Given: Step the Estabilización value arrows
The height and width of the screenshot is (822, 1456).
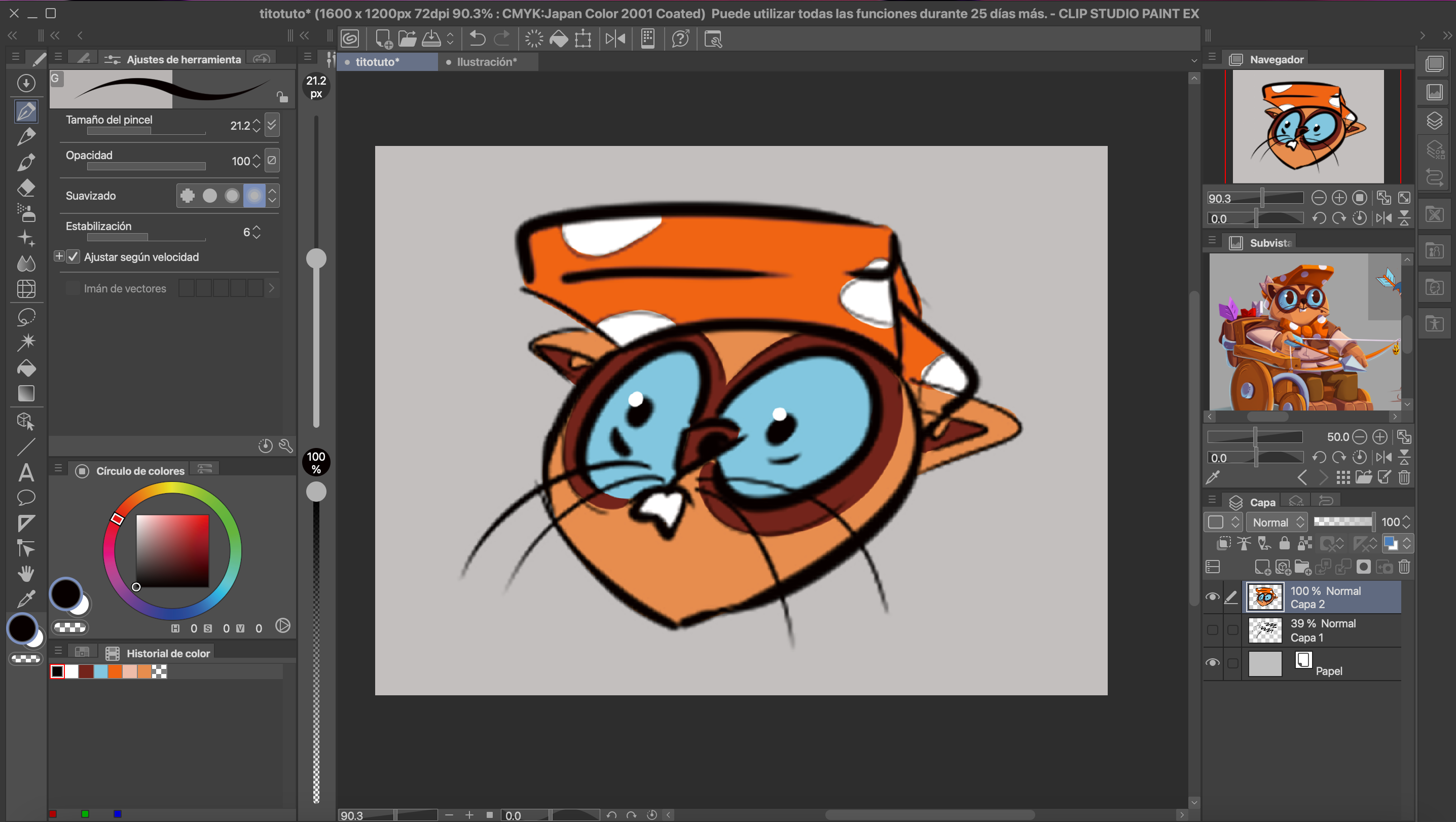Looking at the screenshot, I should click(257, 232).
